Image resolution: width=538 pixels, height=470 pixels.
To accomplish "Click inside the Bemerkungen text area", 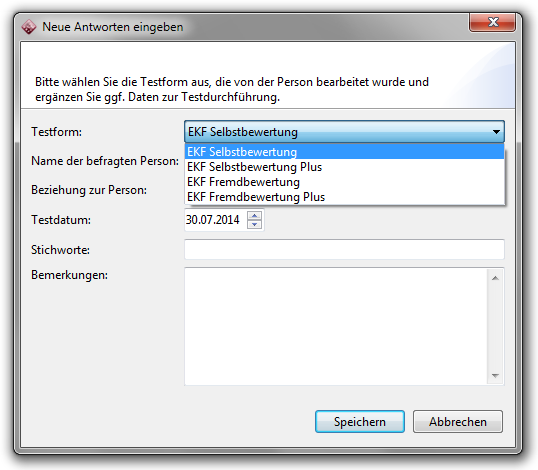I will pos(336,326).
